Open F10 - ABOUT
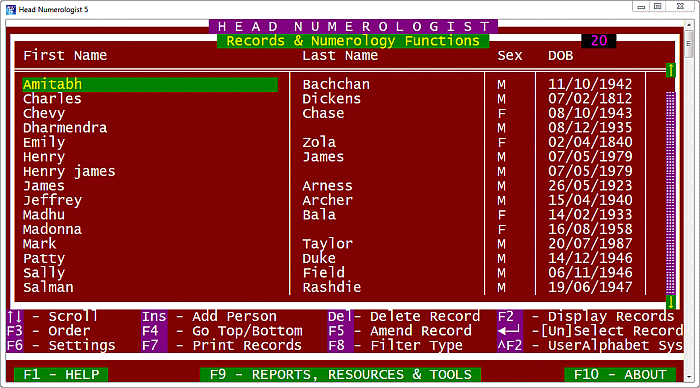The width and height of the screenshot is (700, 388). pyautogui.click(x=620, y=374)
